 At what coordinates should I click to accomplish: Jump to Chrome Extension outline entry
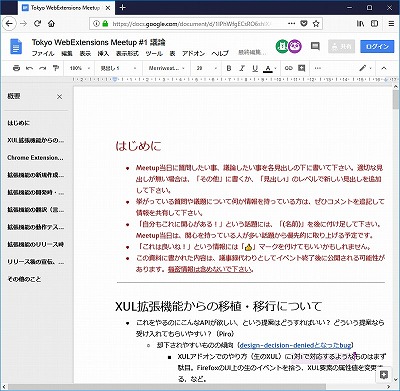[x=35, y=158]
